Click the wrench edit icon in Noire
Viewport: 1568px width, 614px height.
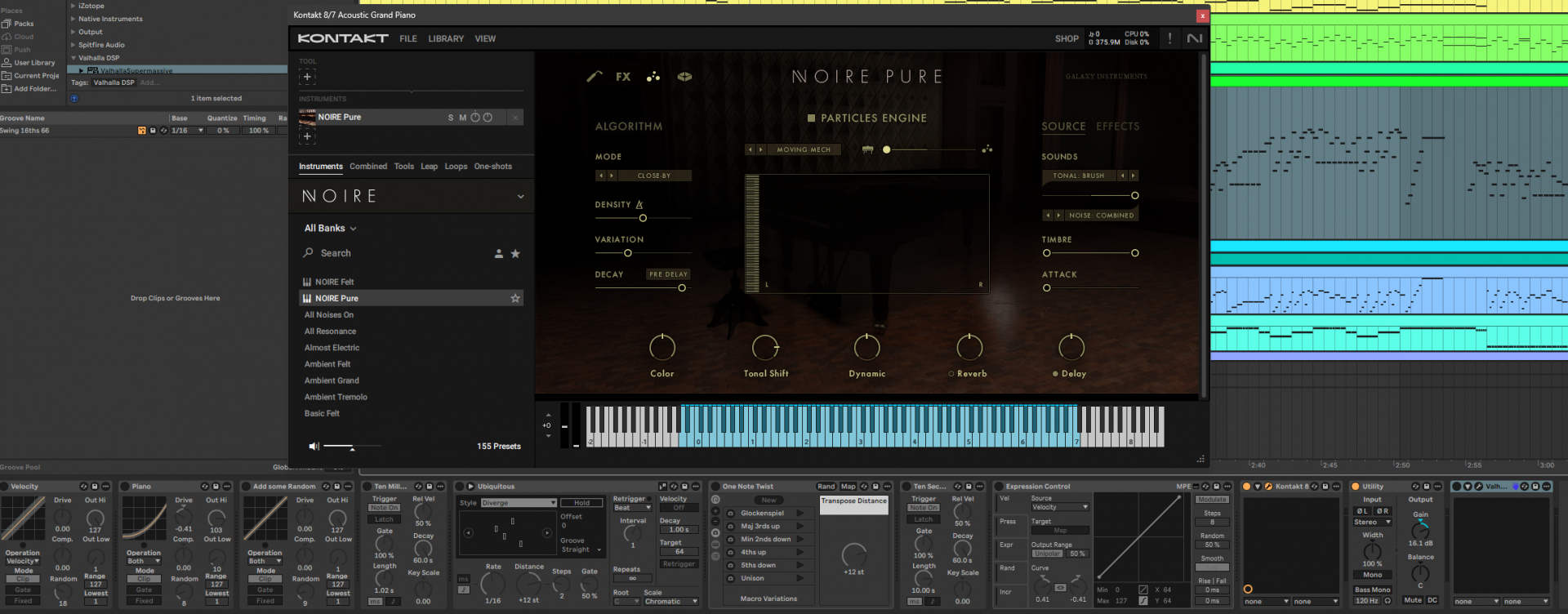tap(595, 77)
